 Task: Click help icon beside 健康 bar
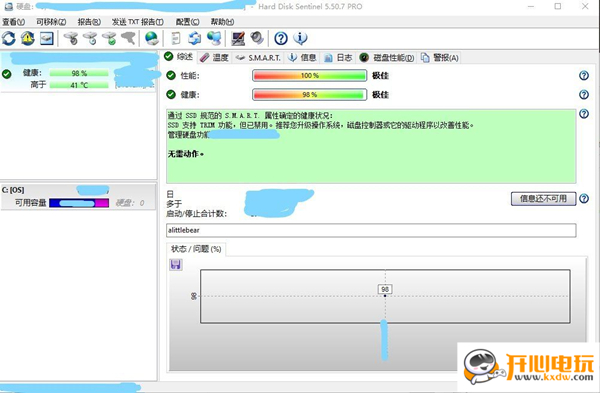pos(584,95)
